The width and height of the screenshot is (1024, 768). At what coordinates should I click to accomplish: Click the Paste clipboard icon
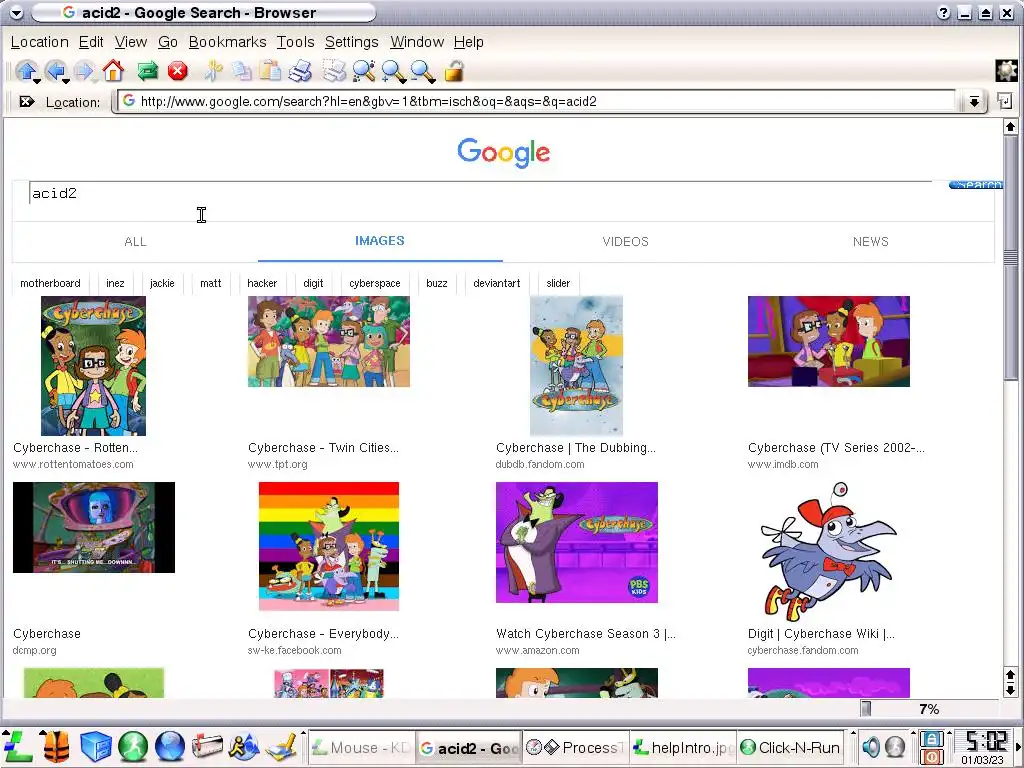270,71
